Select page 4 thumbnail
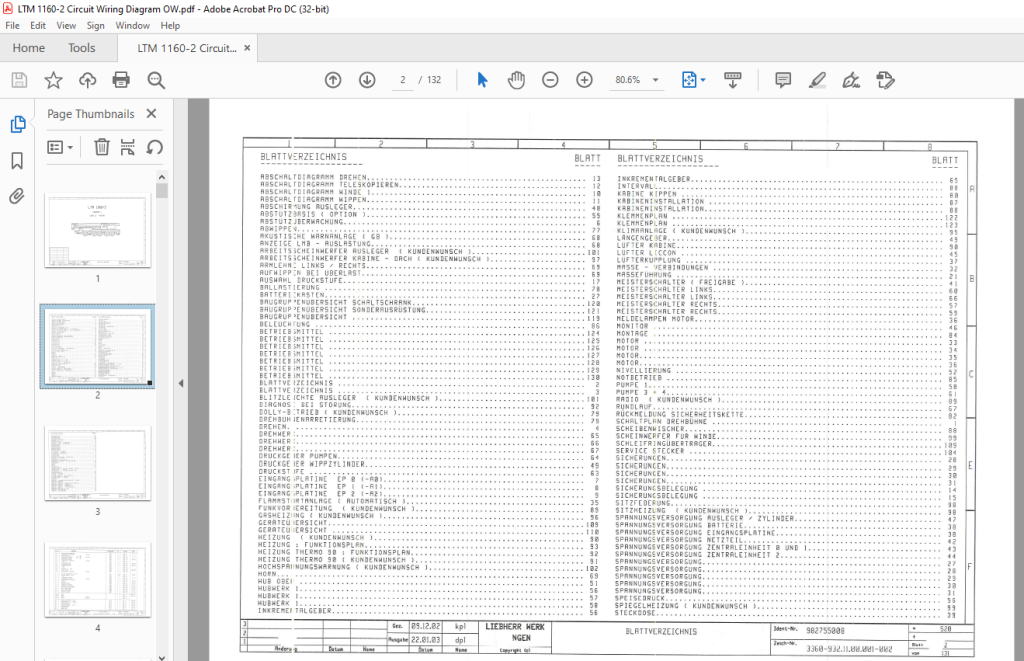1024x661 pixels. (97, 580)
